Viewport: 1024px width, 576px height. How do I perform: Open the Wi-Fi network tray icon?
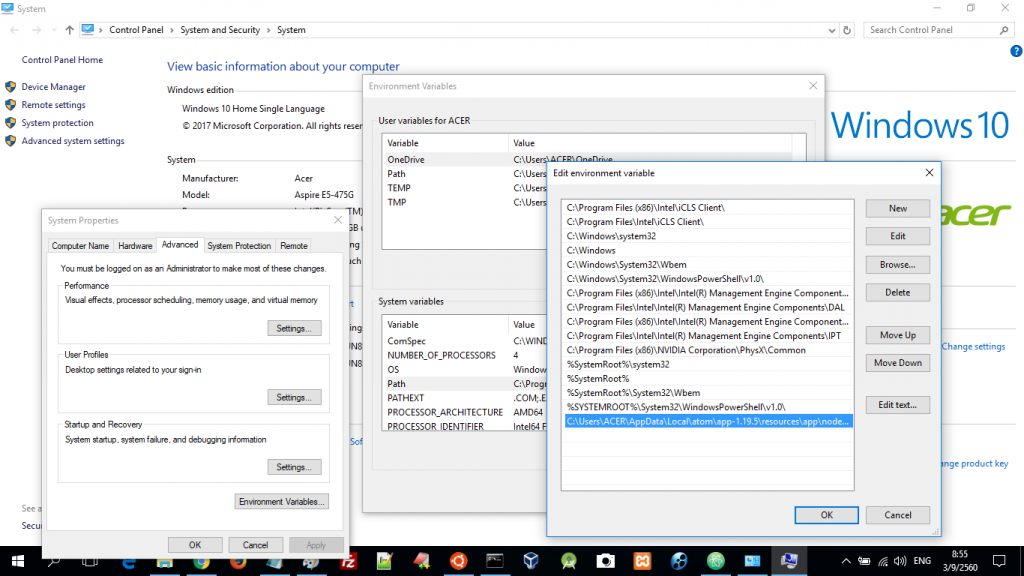pos(883,561)
